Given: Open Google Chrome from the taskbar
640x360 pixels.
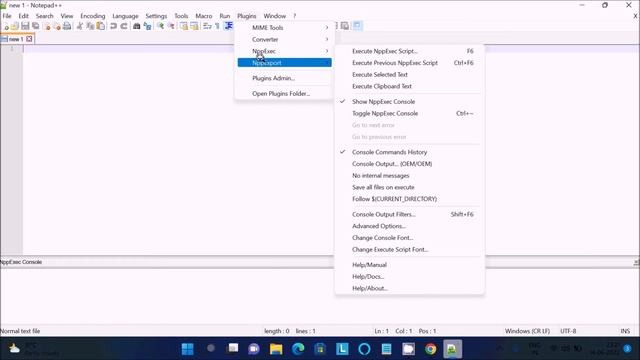Looking at the screenshot, I should [430, 349].
